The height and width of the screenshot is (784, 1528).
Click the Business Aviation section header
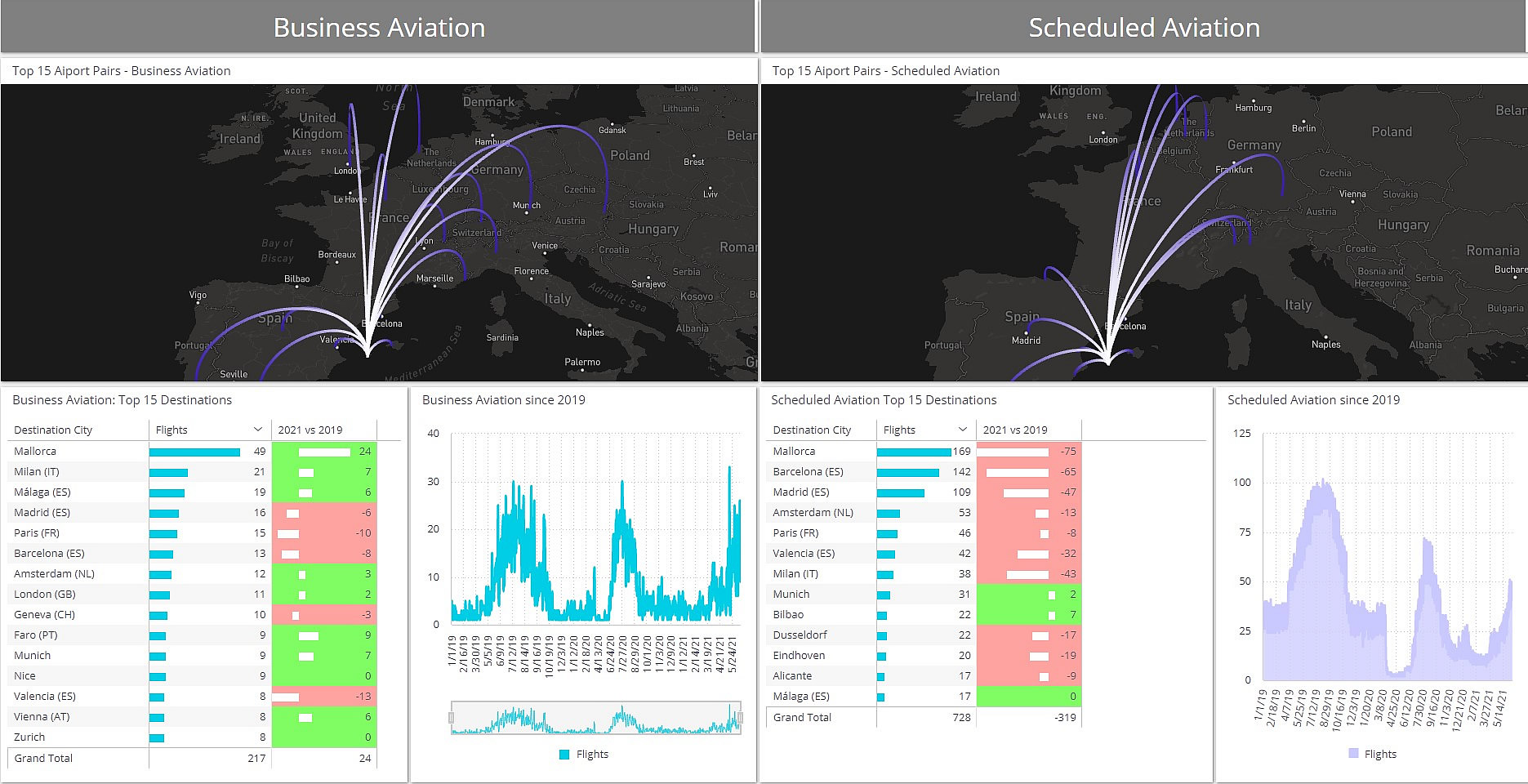[x=379, y=27]
